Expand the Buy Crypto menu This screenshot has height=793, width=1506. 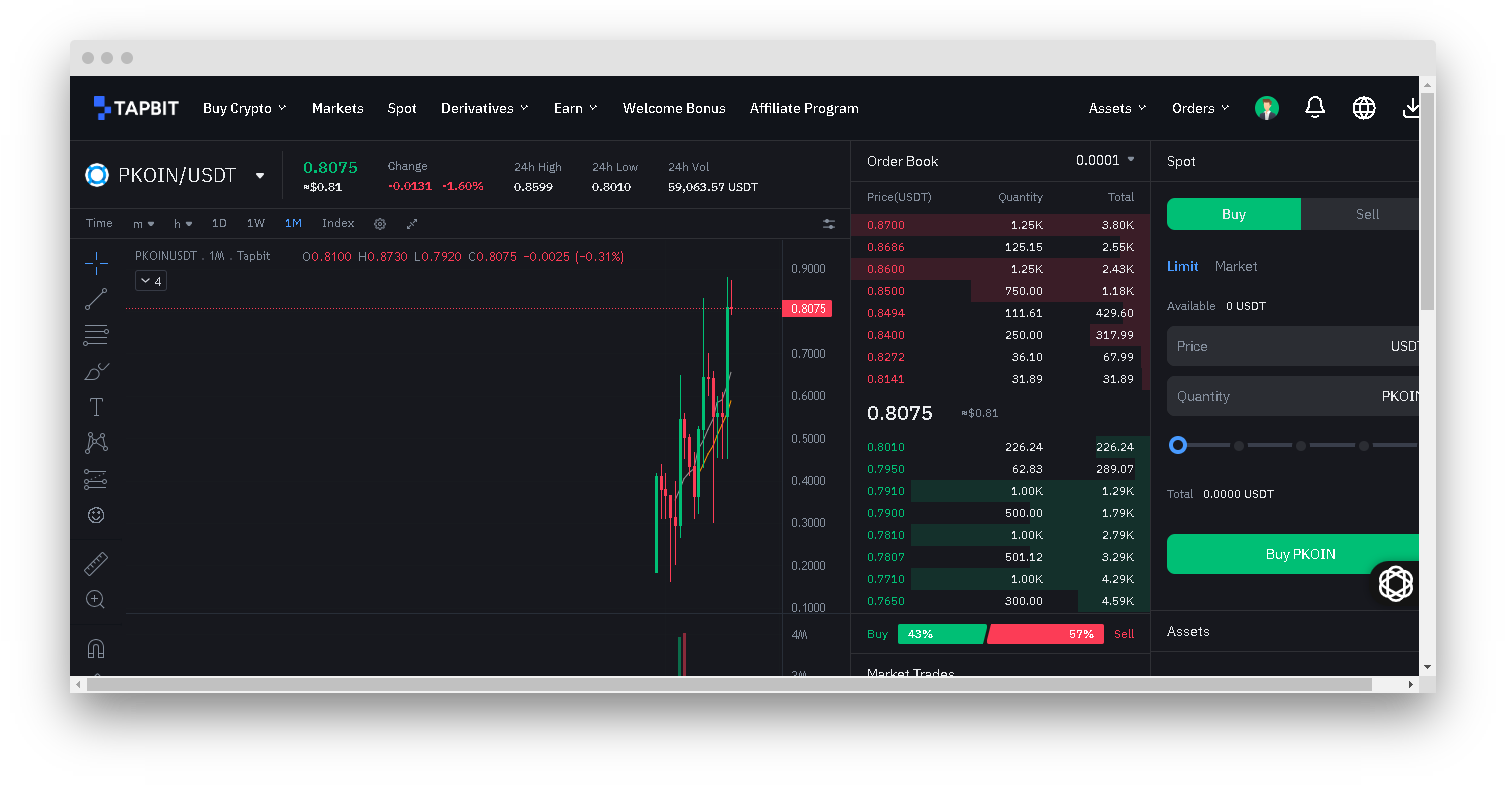pos(244,108)
